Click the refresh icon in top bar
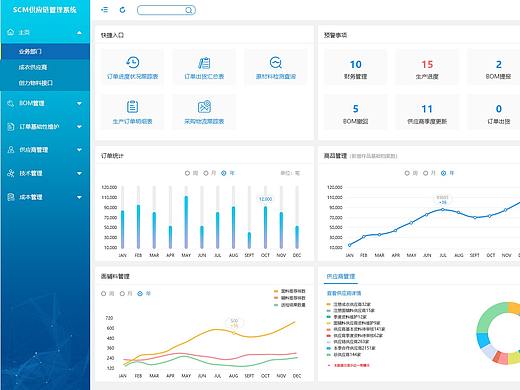520x390 pixels. coord(122,10)
